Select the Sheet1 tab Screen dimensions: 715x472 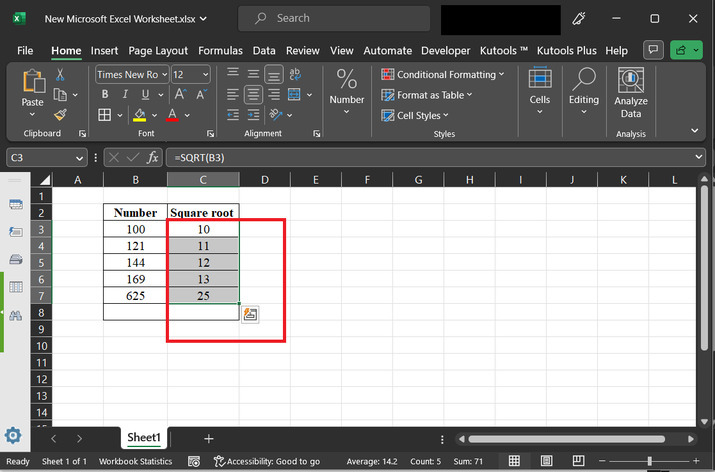(144, 437)
